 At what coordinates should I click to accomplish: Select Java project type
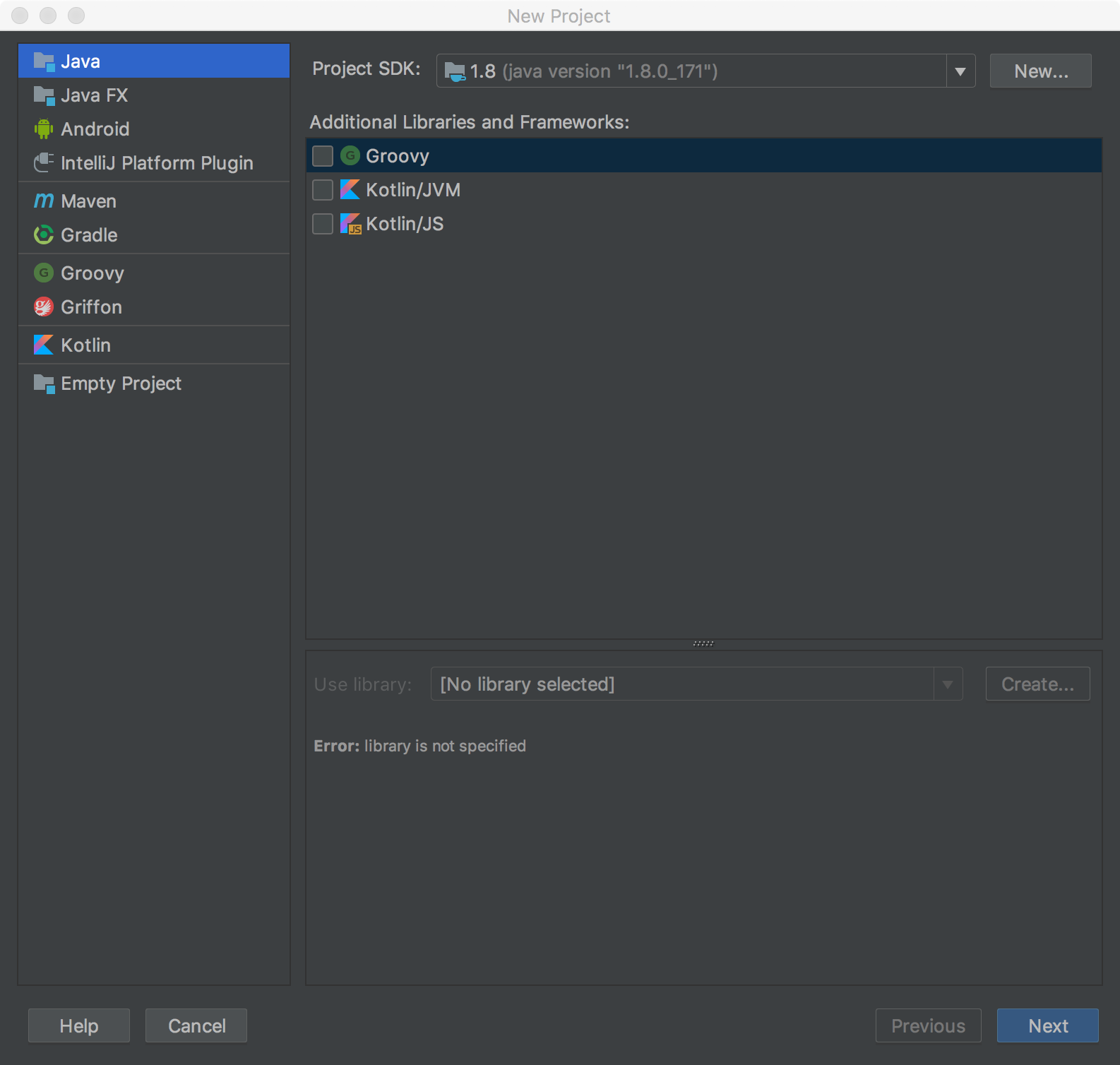[154, 61]
